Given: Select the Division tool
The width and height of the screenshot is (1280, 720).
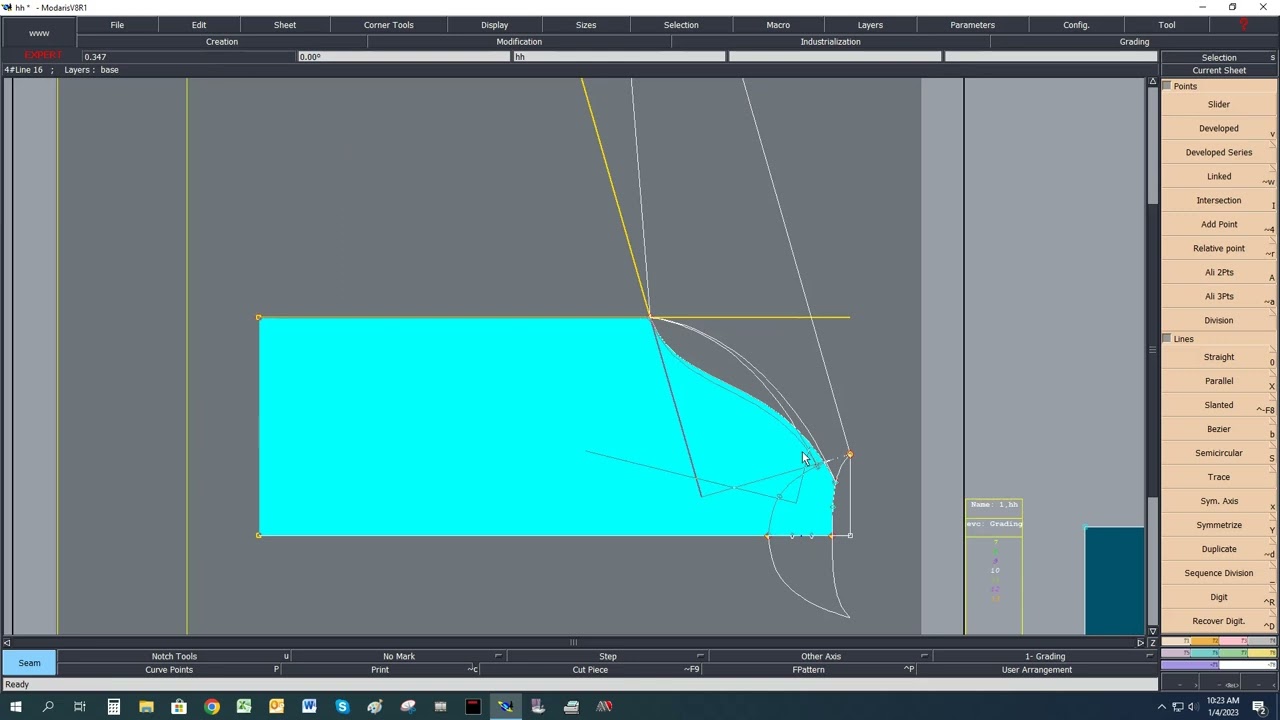Looking at the screenshot, I should tap(1218, 320).
